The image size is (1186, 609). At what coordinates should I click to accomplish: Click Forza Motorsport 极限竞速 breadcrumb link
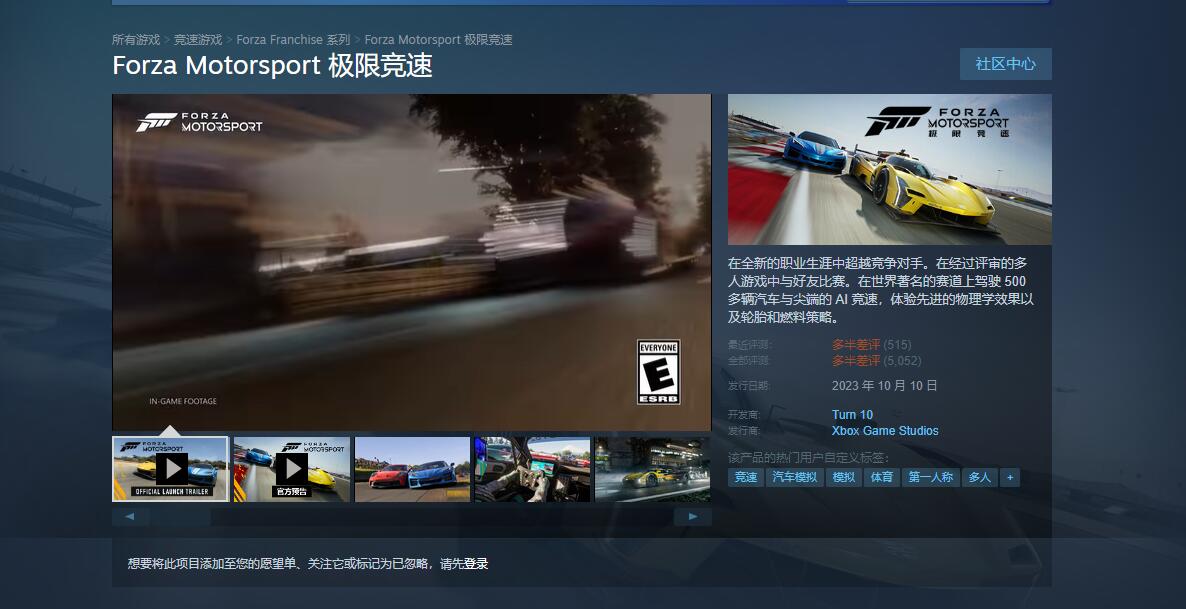coord(439,39)
